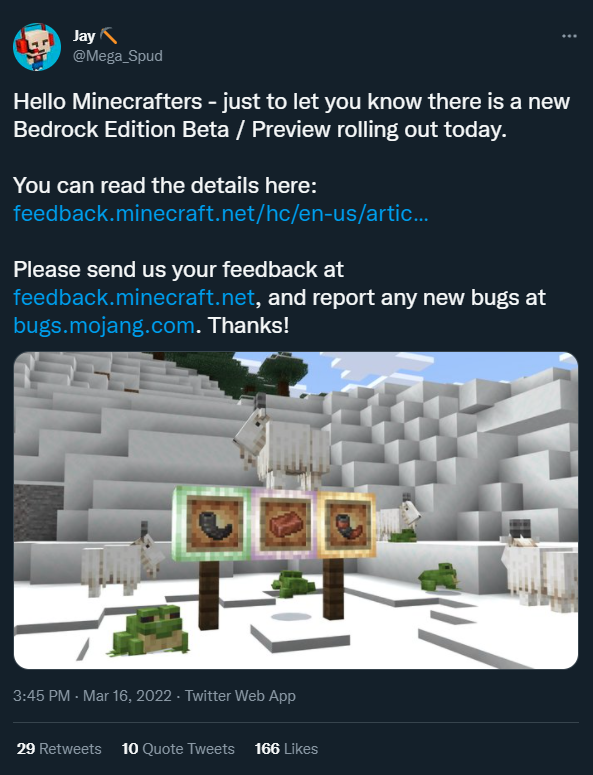Open the tweet's three-dot more options menu
Image resolution: width=593 pixels, height=775 pixels.
pyautogui.click(x=569, y=36)
